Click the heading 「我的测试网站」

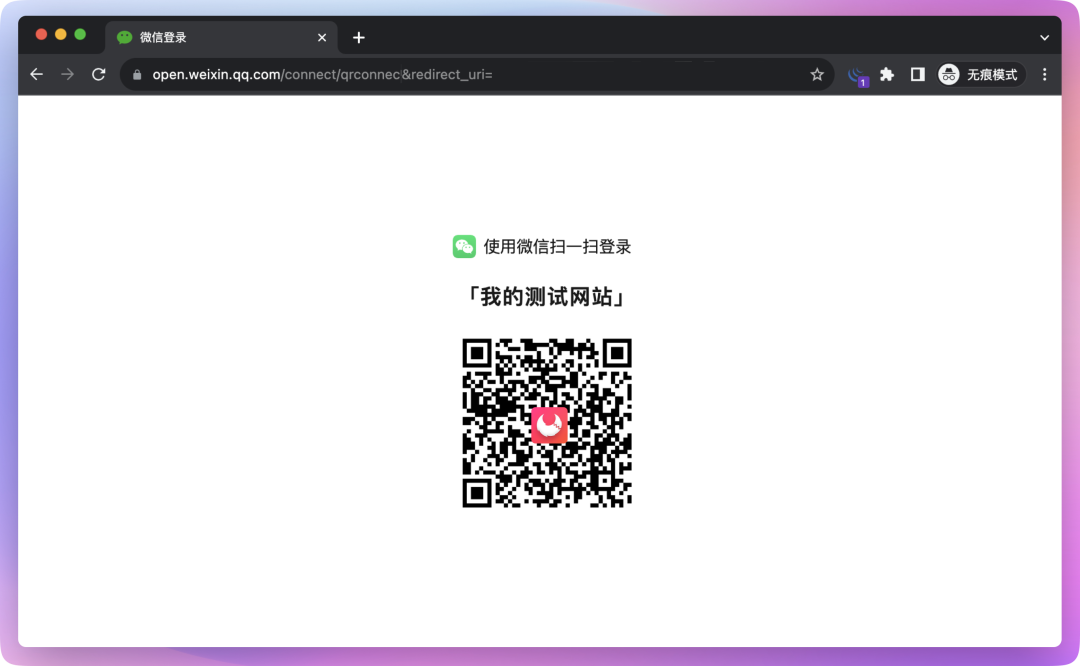point(546,297)
